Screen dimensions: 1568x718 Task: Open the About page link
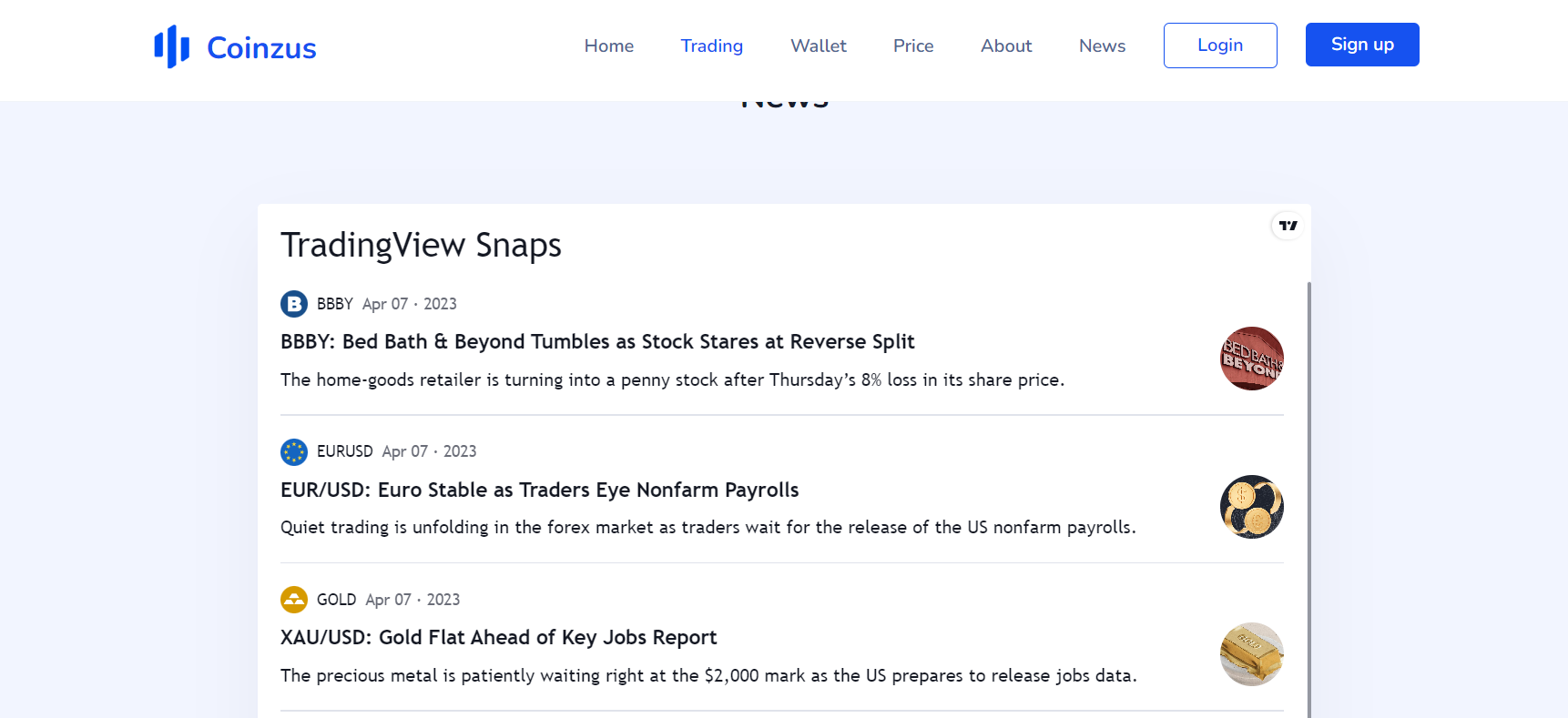(x=1006, y=46)
